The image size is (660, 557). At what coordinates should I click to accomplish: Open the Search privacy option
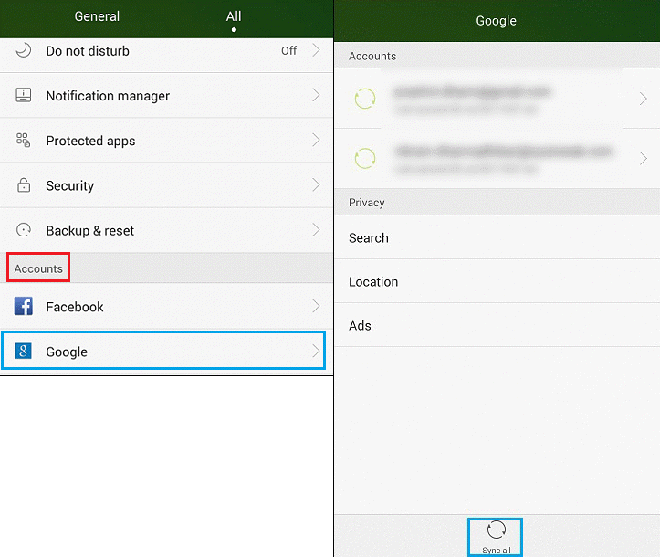[369, 238]
